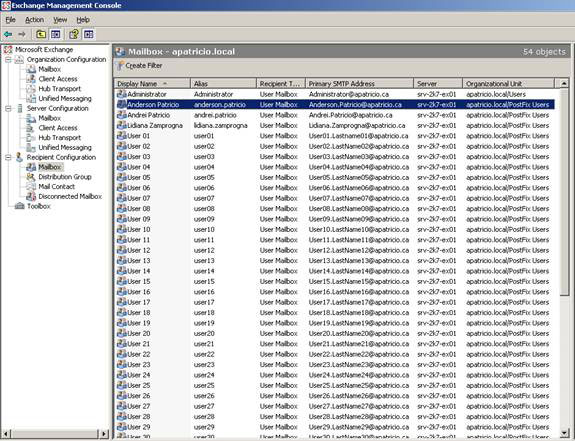Click 'User25.LastName25@apatricio.ca' address cell
The image size is (575, 441).
[x=358, y=386]
